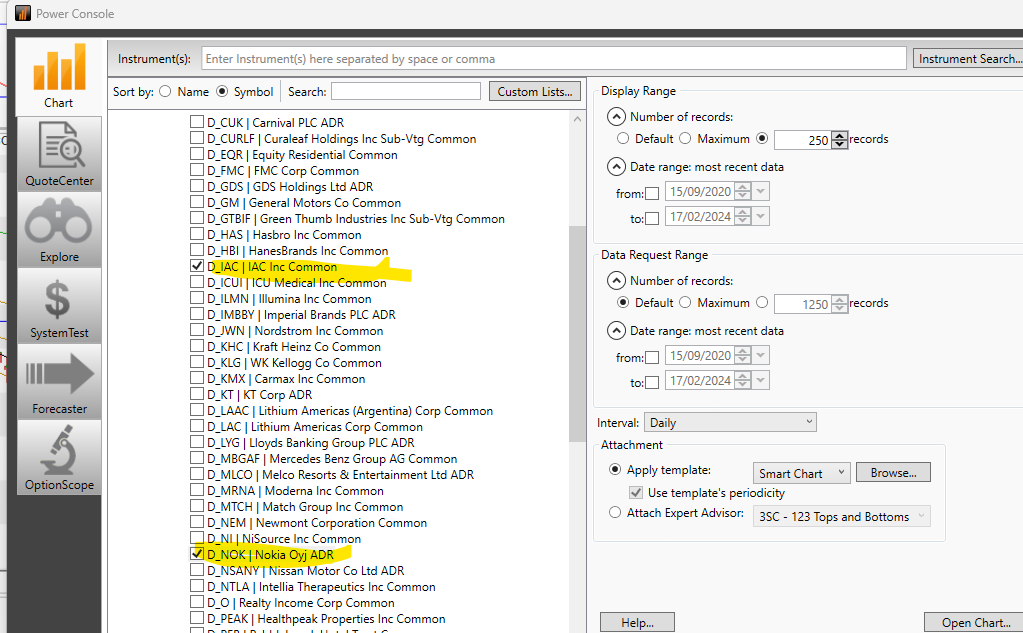Check D_KHC Kraft Heinz Co Common

(x=196, y=346)
